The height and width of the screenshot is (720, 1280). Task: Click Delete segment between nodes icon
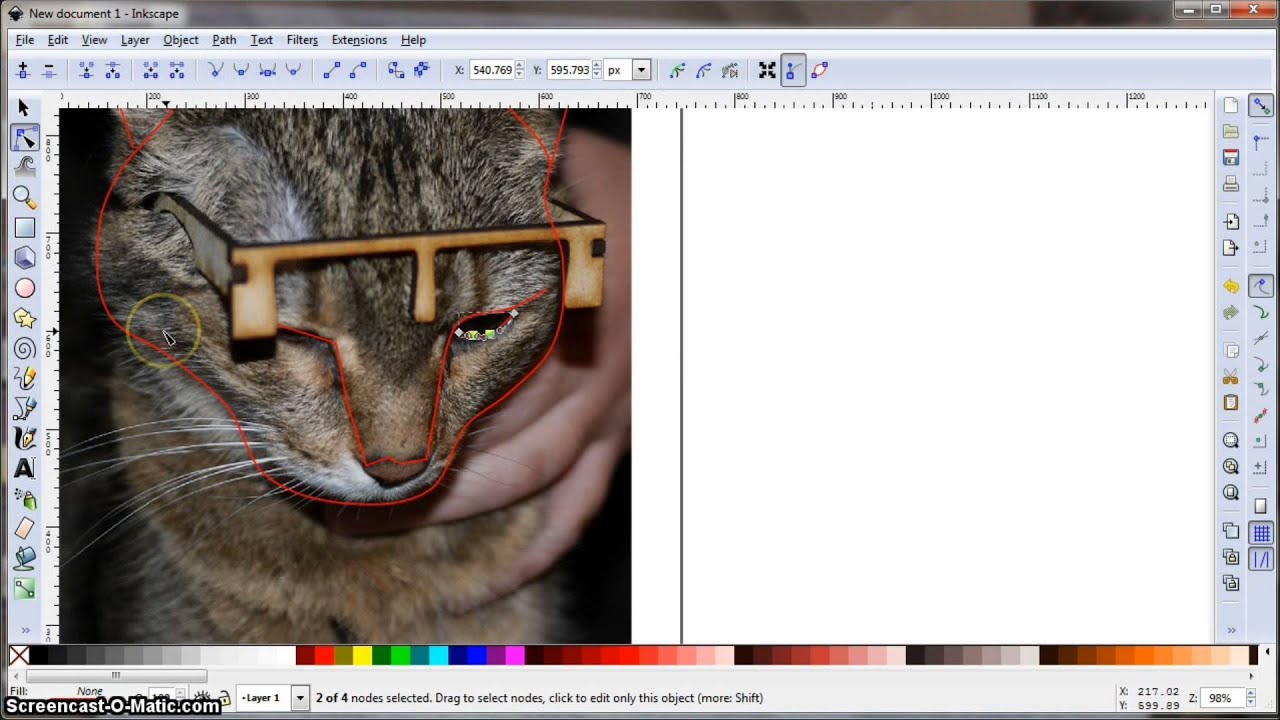pyautogui.click(x=176, y=70)
